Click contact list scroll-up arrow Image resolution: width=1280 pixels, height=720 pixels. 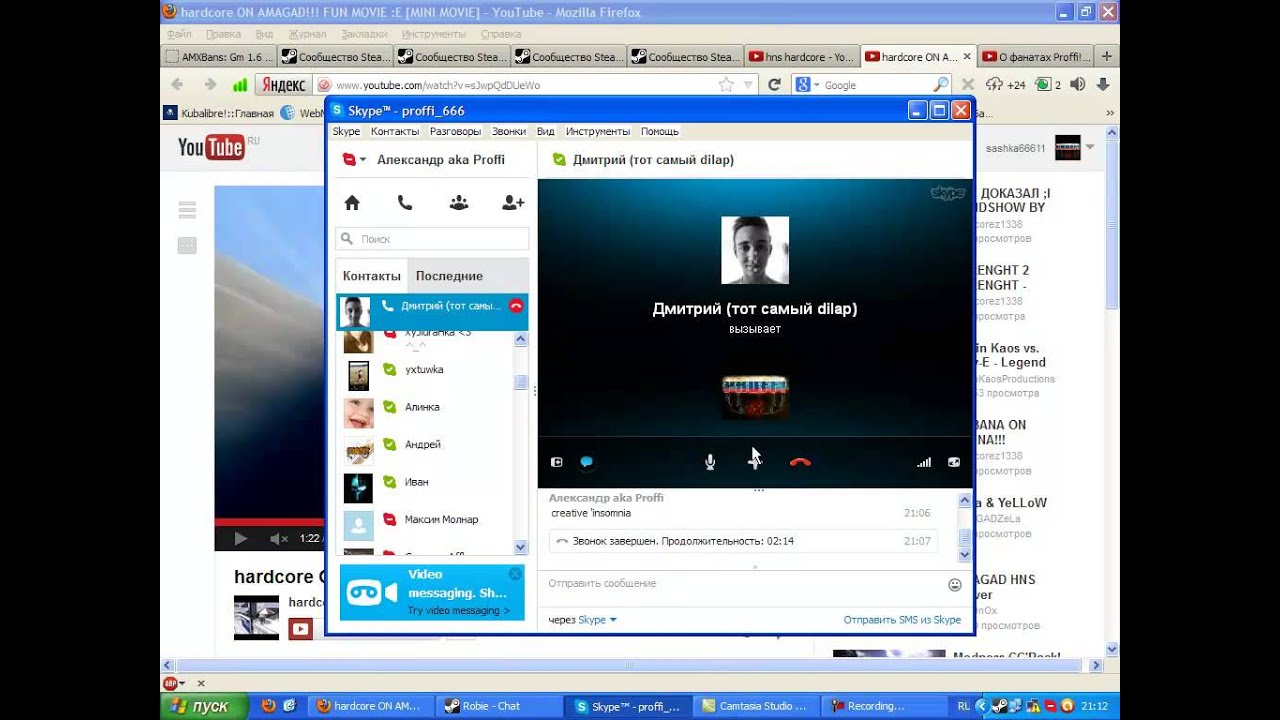point(520,340)
